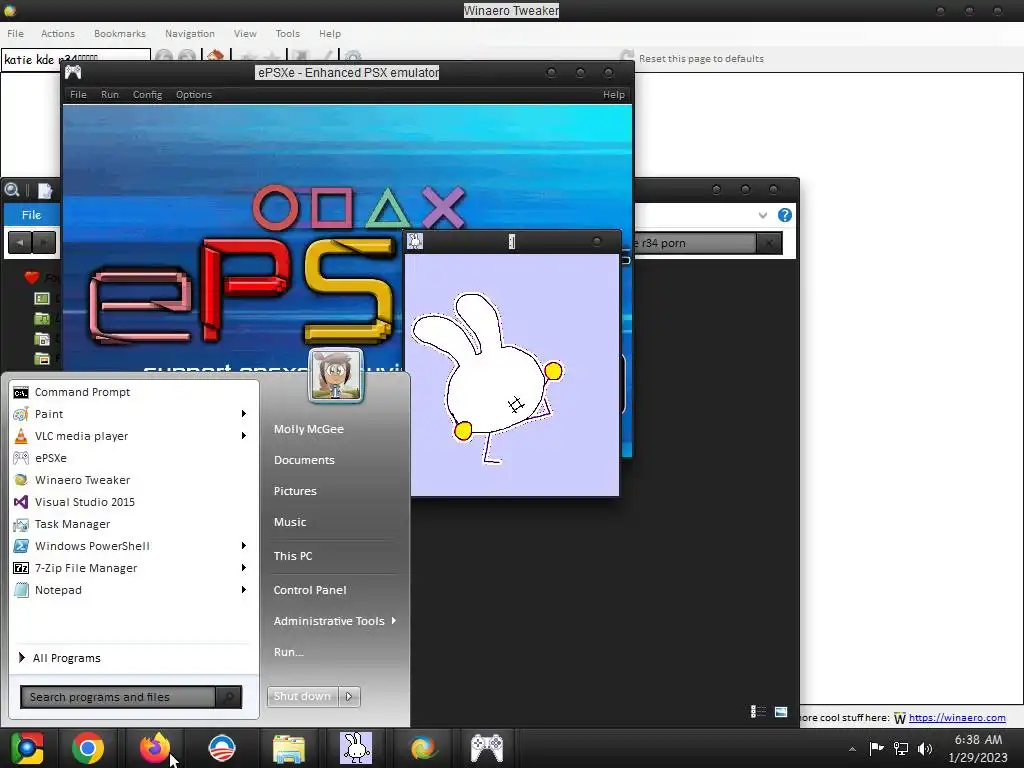Switch Explorer to details view icon

coord(758,711)
